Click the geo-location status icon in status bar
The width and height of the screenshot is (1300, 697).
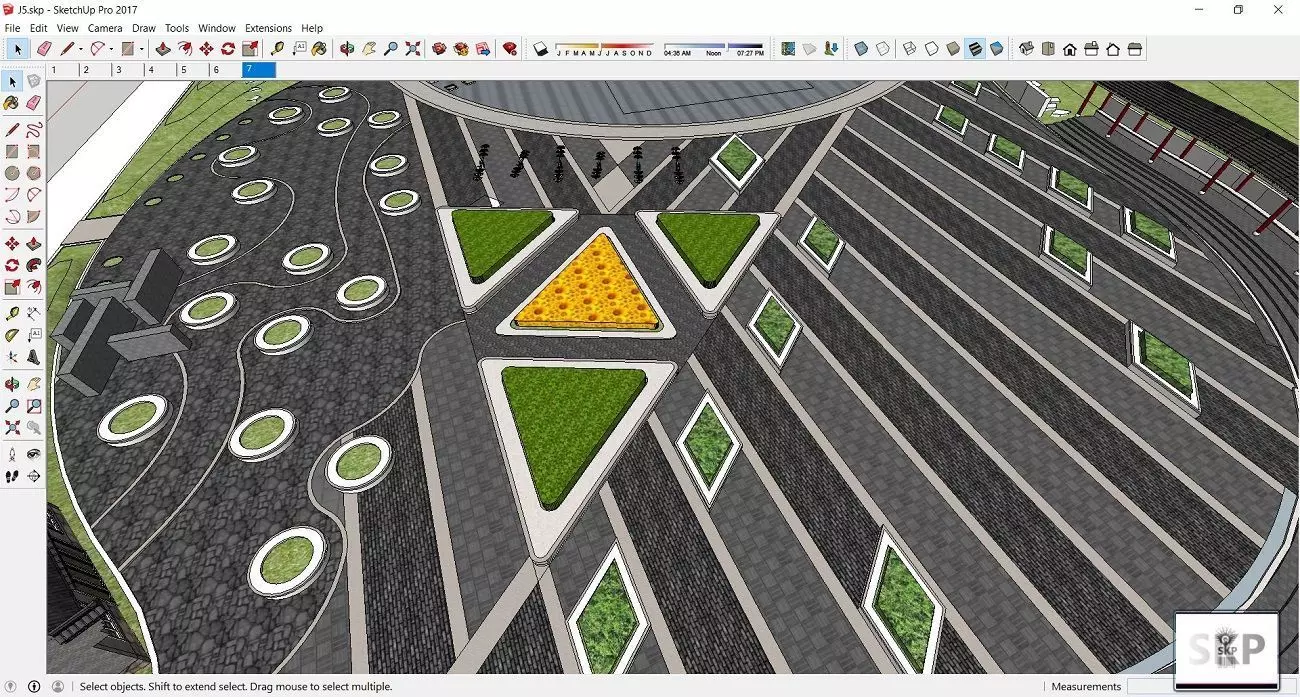[12, 686]
